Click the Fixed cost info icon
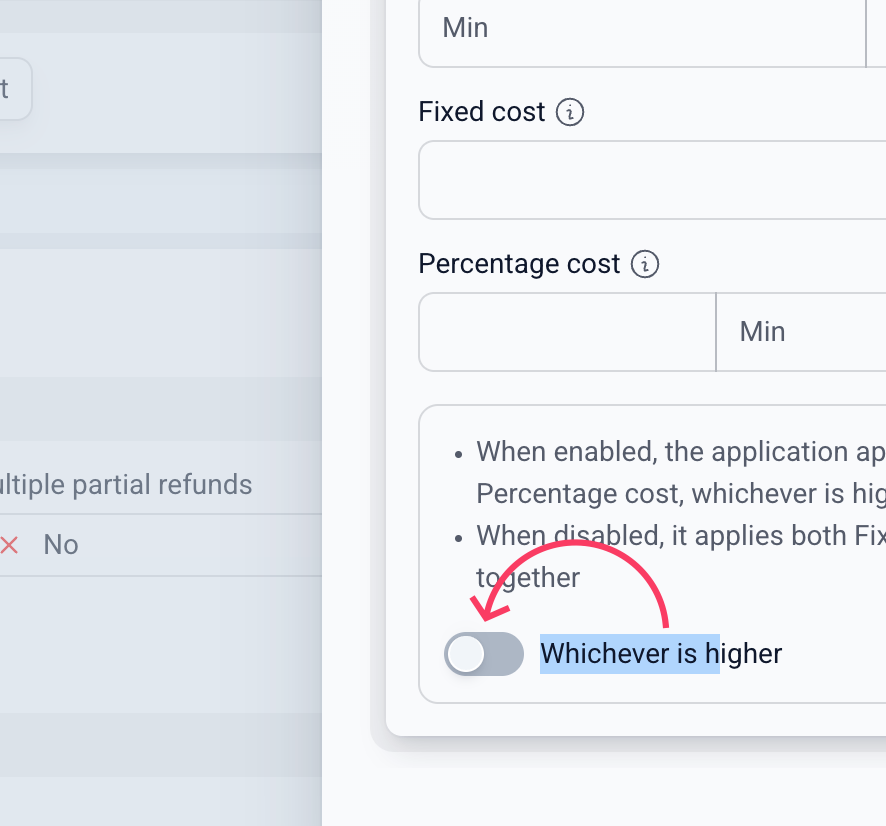Image resolution: width=886 pixels, height=826 pixels. pyautogui.click(x=570, y=112)
